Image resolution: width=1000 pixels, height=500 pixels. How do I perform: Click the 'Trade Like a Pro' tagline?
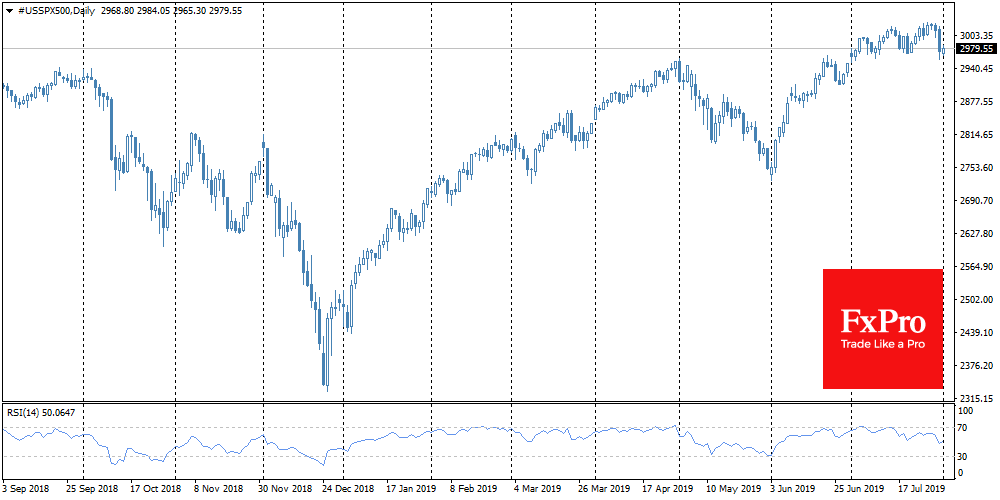(x=882, y=345)
